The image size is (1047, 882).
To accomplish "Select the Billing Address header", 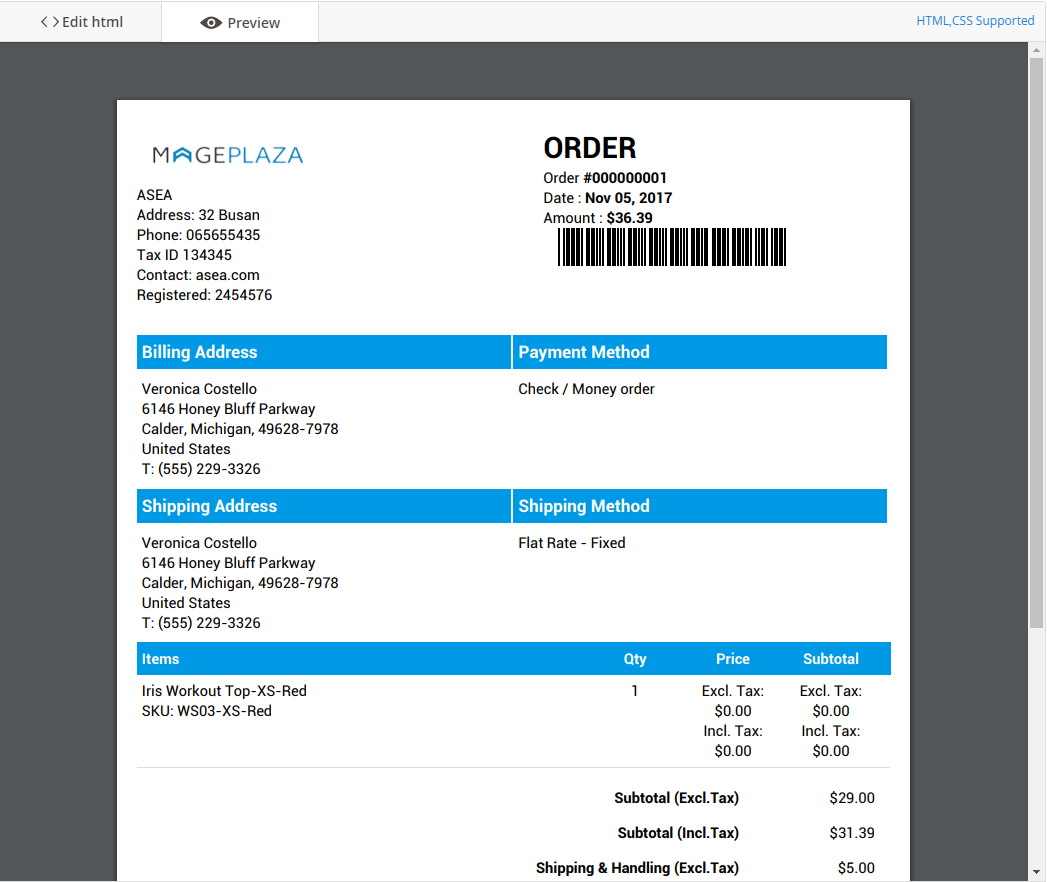I will tap(200, 352).
